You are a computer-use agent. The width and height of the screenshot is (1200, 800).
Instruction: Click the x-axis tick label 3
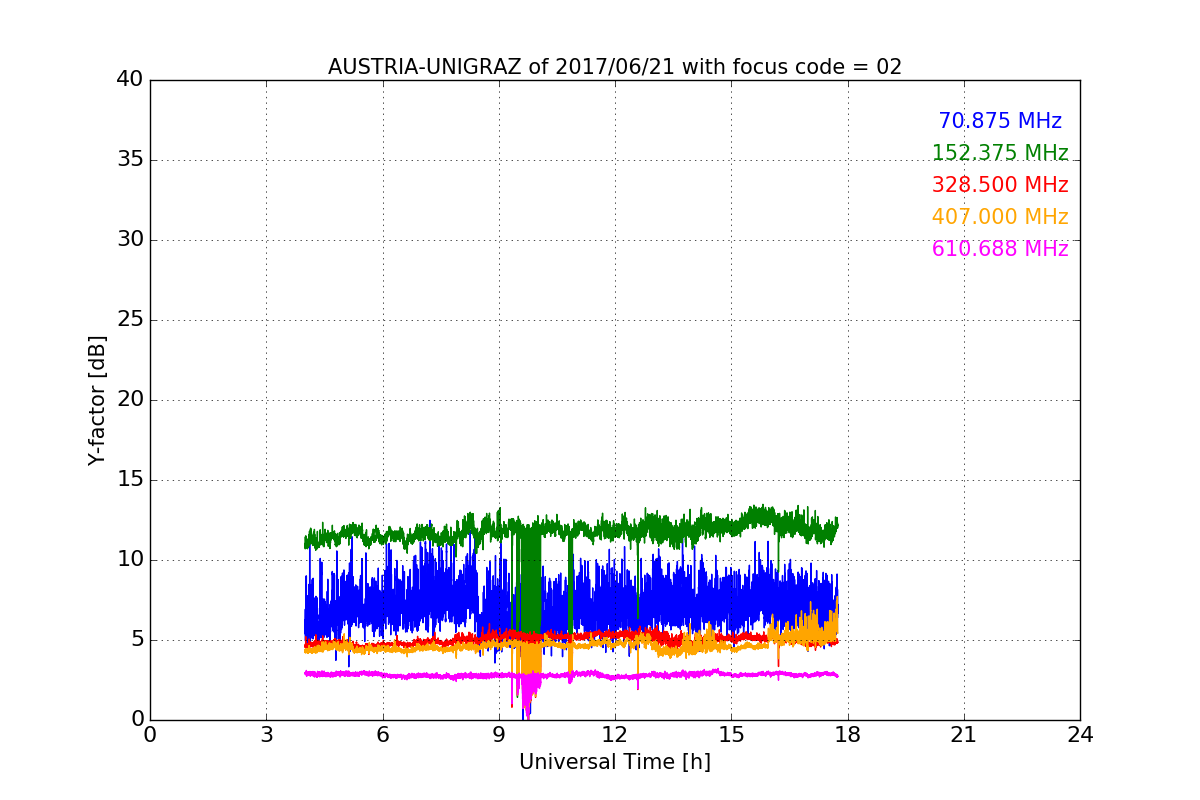coord(266,735)
